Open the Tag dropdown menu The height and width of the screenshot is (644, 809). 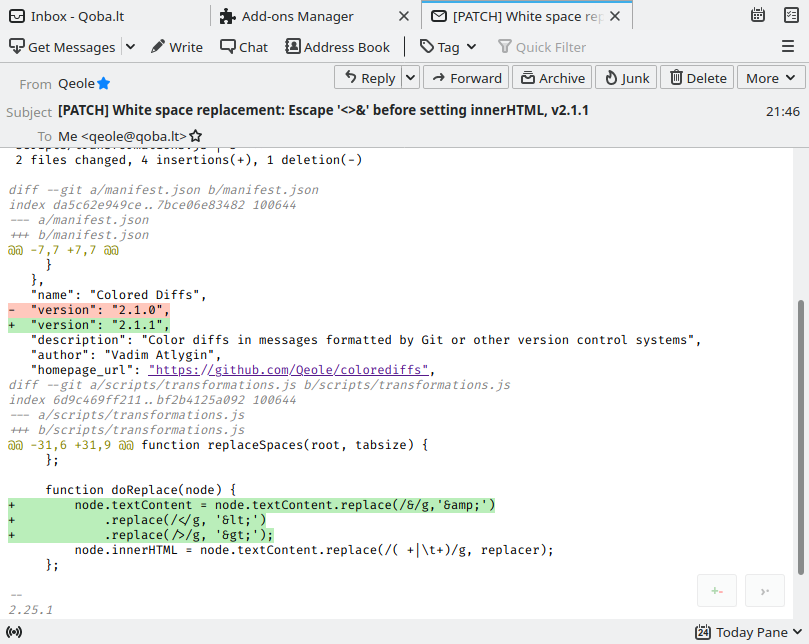447,47
